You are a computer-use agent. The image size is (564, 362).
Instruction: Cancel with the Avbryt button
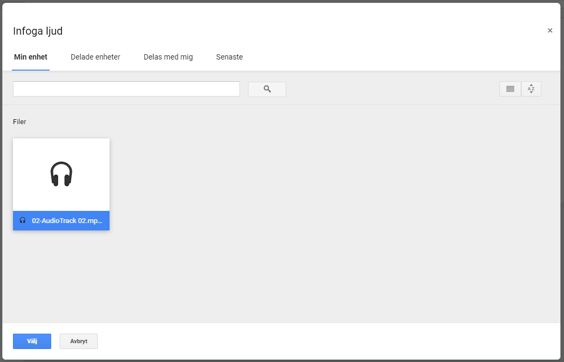(x=79, y=341)
